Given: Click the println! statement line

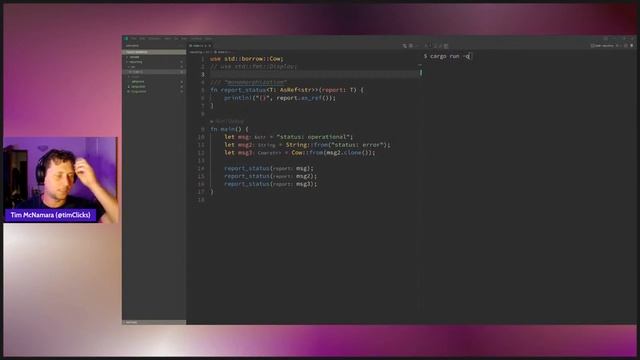Looking at the screenshot, I should coord(280,98).
